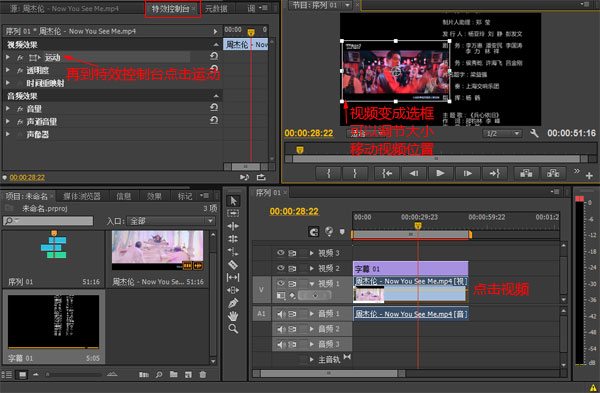600x393 pixels.
Task: Reset the 音量 volume effect
Action: tap(214, 108)
